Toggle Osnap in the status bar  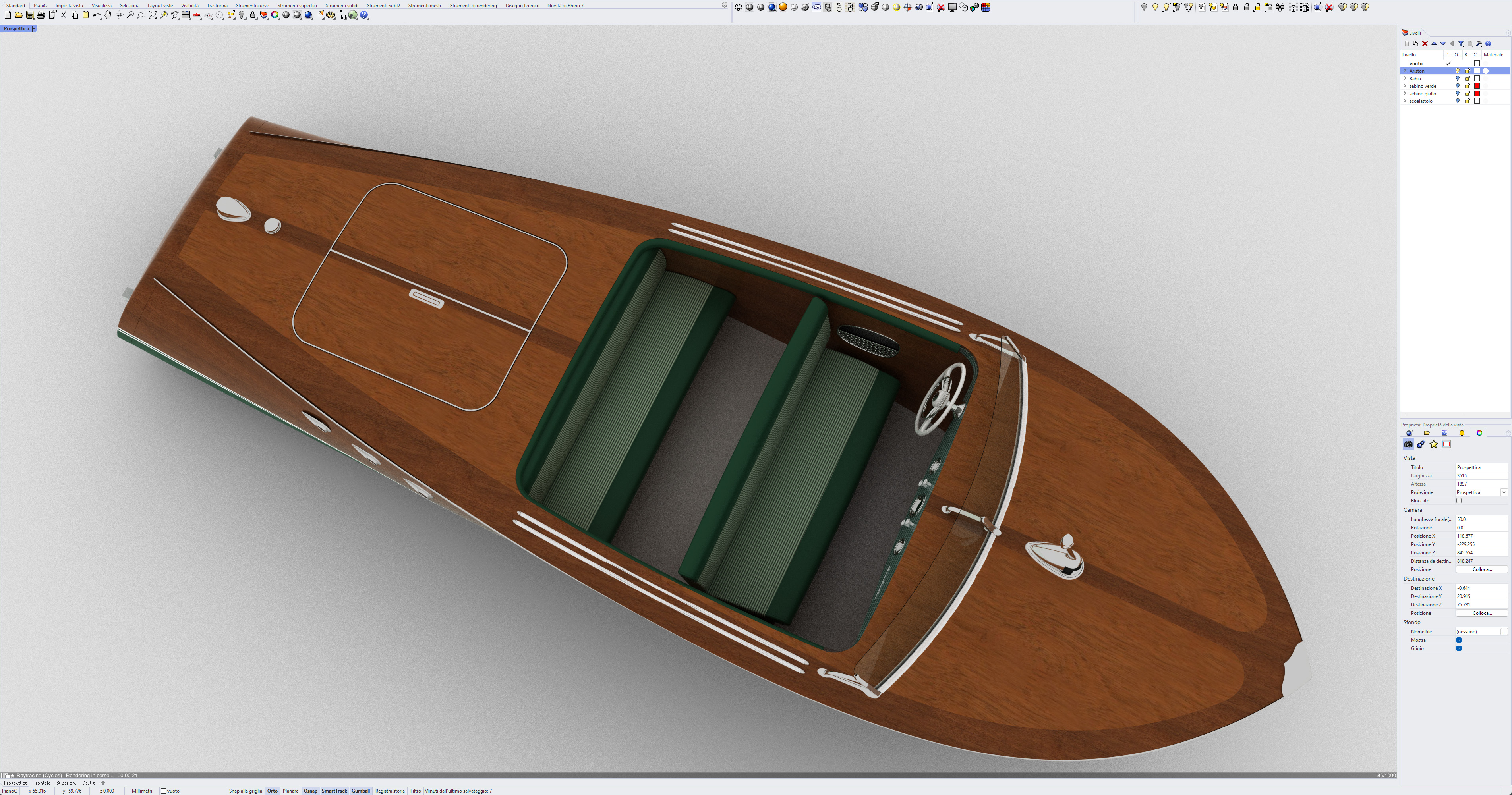(310, 791)
